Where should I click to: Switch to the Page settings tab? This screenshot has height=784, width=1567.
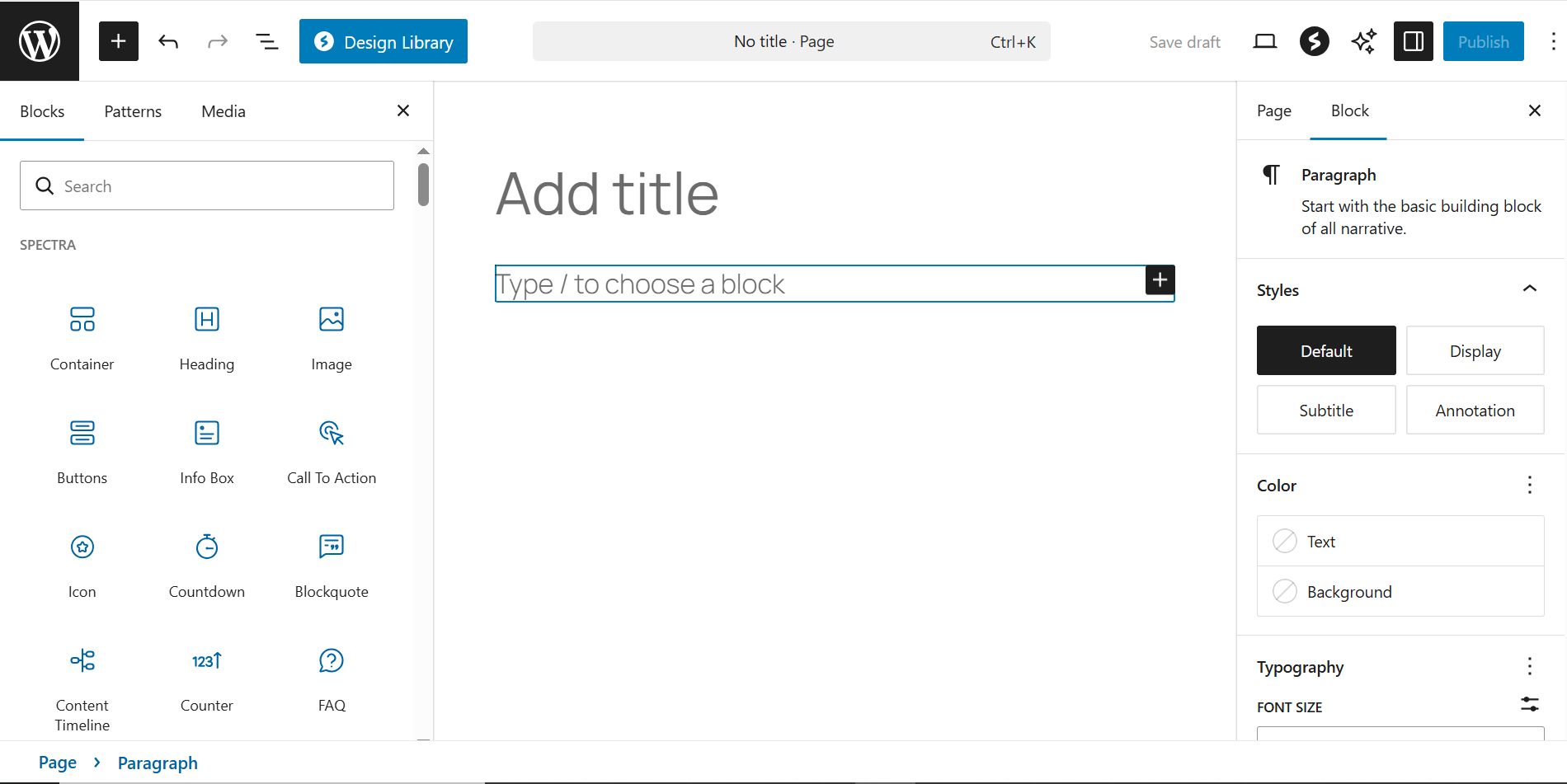[x=1274, y=110]
